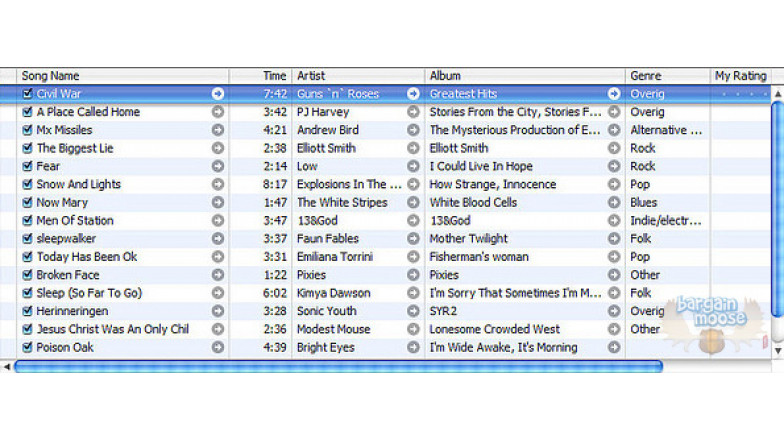Click arrow icon beside artist Modest Mouse

point(413,329)
